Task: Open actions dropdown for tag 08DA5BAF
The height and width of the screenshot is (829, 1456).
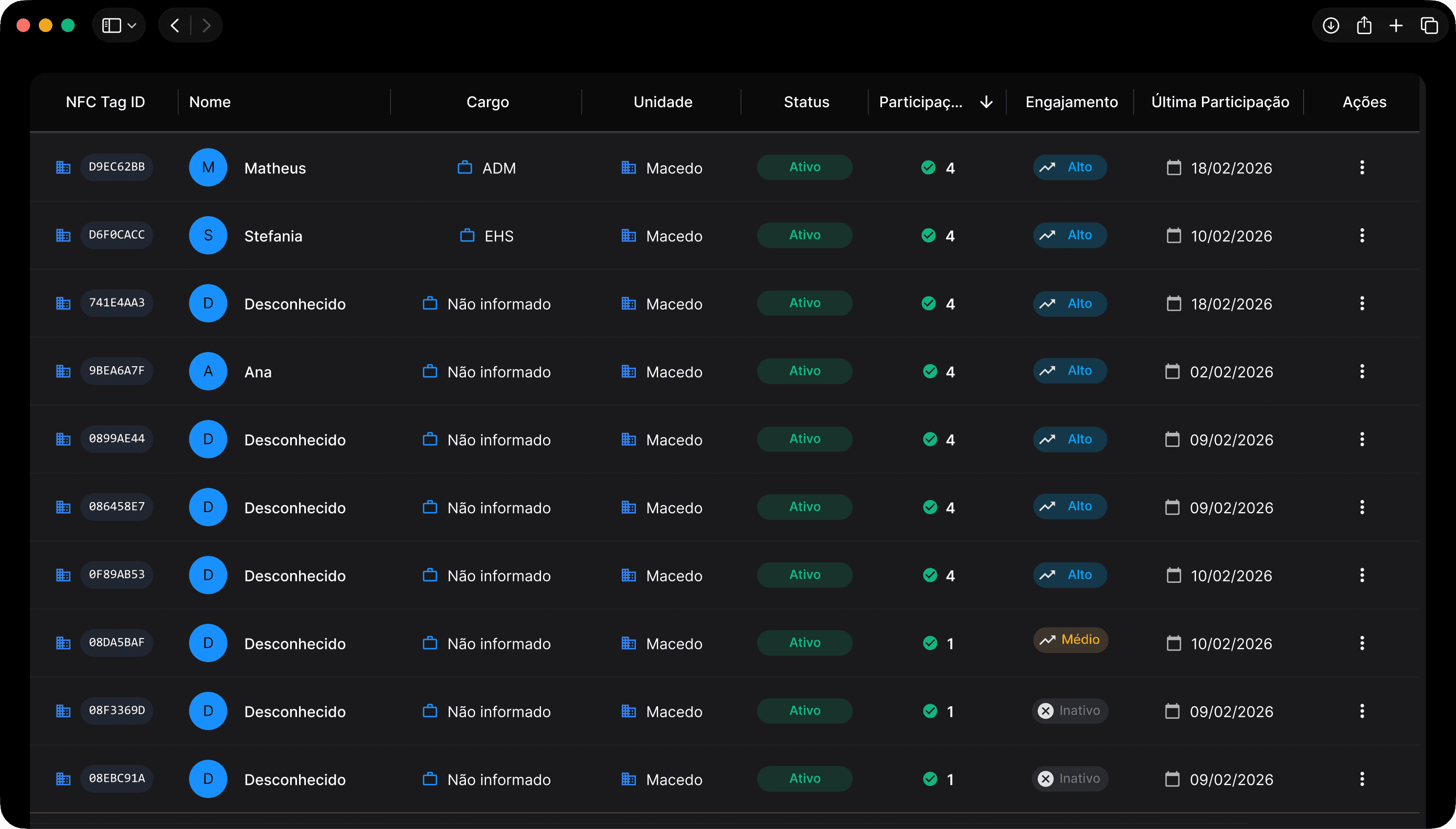Action: 1362,643
